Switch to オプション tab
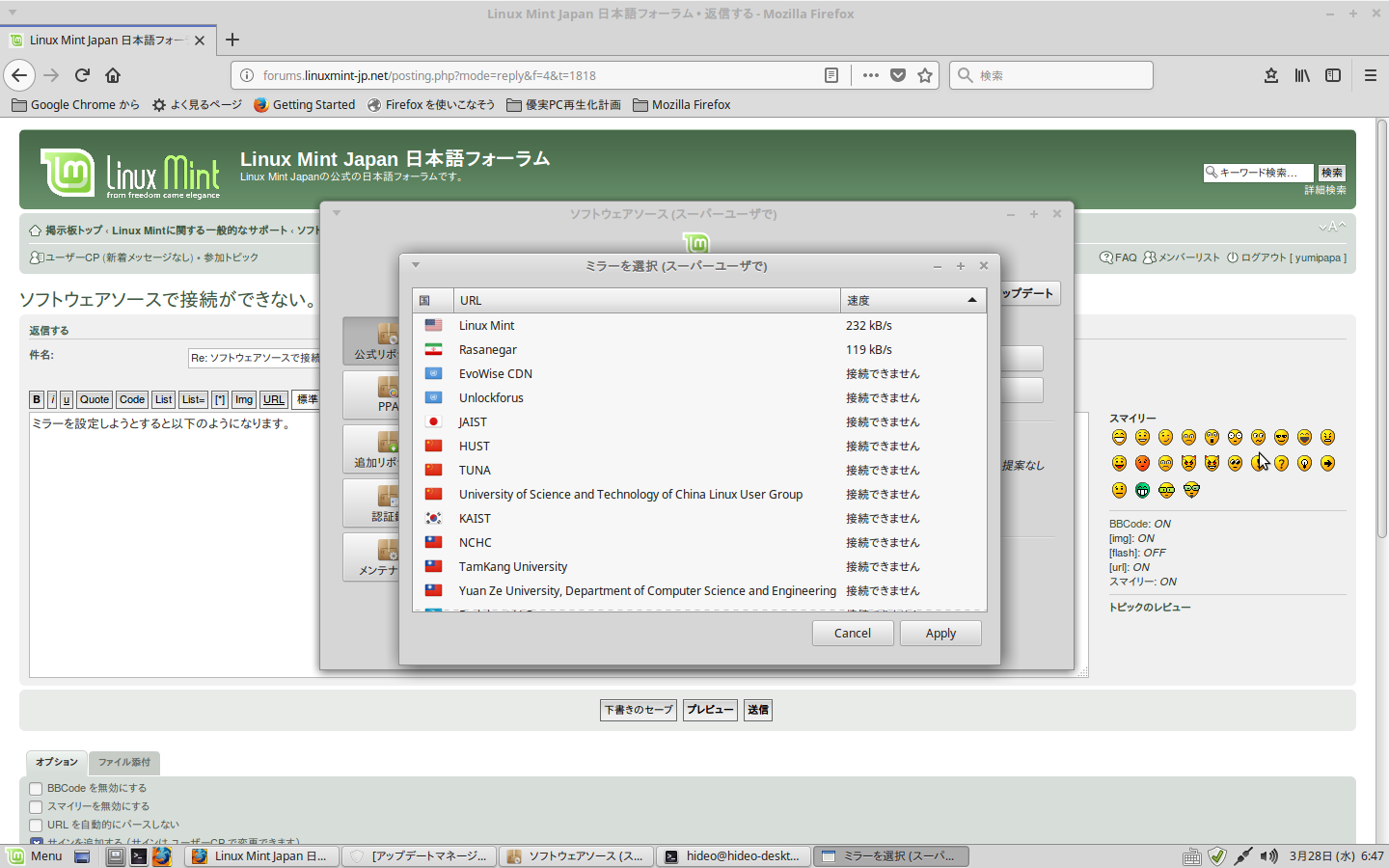The width and height of the screenshot is (1389, 868). pyautogui.click(x=56, y=762)
